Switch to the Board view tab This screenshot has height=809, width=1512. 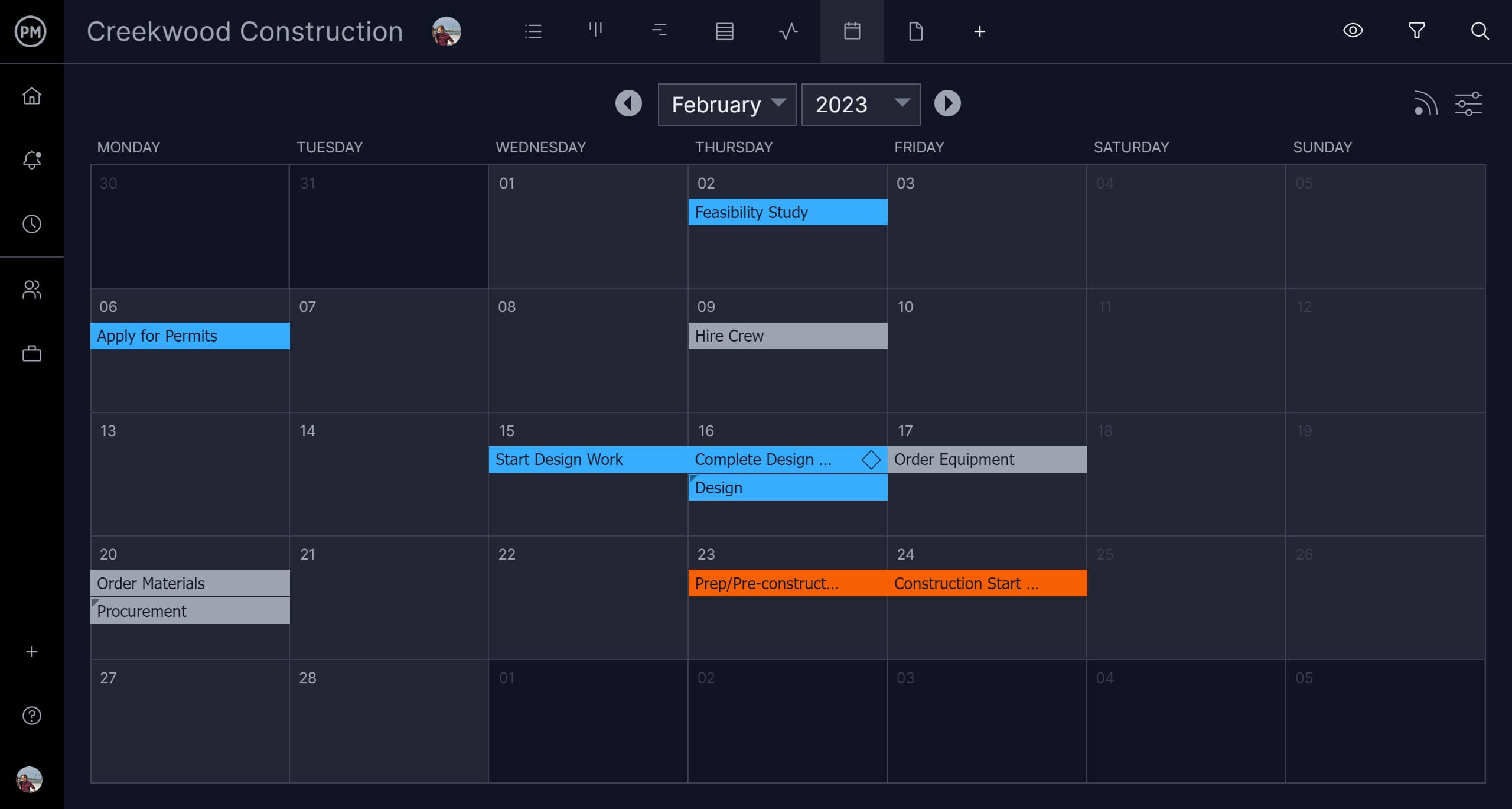[596, 30]
